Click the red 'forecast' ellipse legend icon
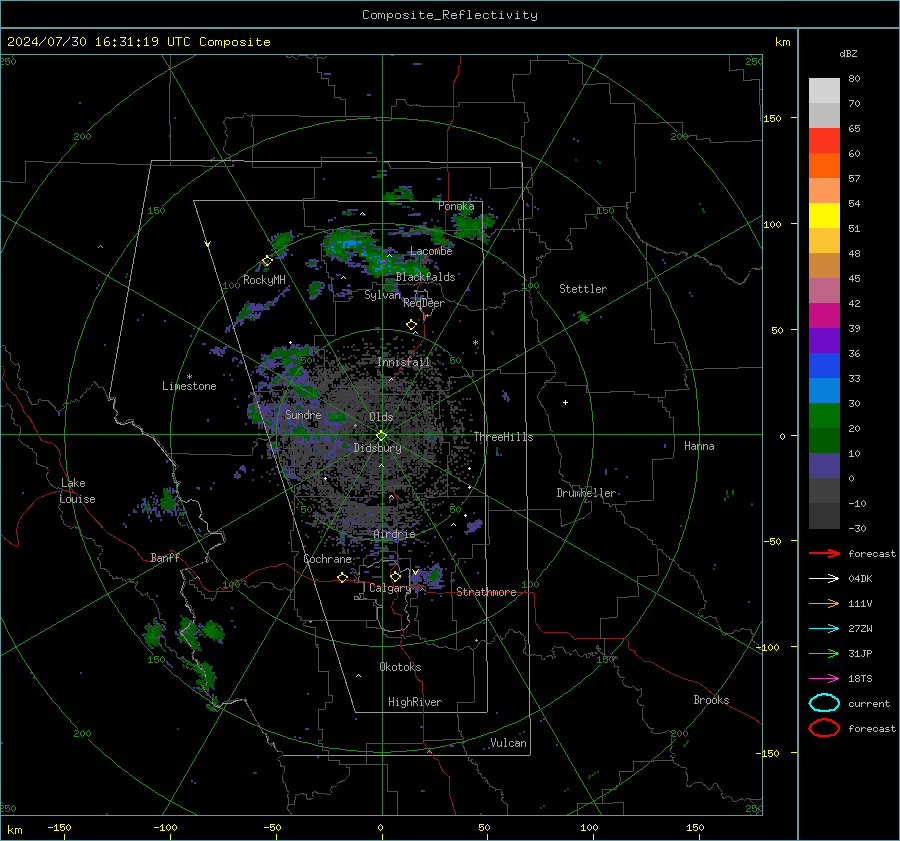 tap(824, 728)
